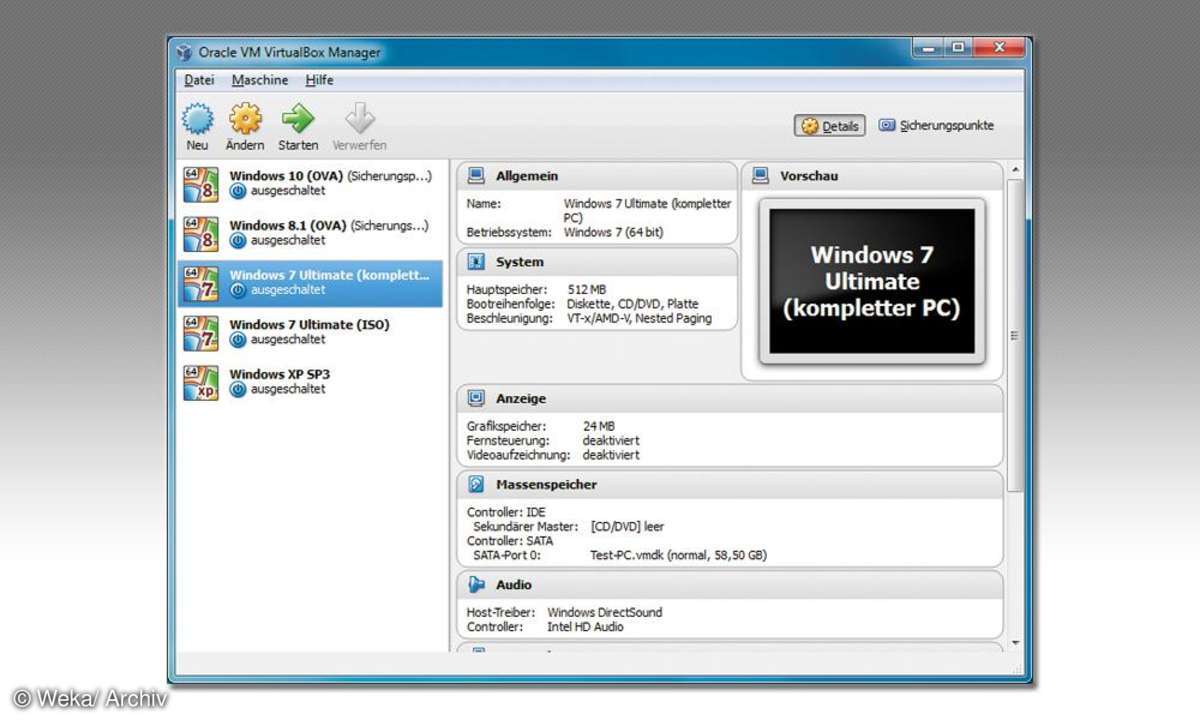Click the Windows XP SP3 OS icon
The height and width of the screenshot is (720, 1200).
coord(201,382)
